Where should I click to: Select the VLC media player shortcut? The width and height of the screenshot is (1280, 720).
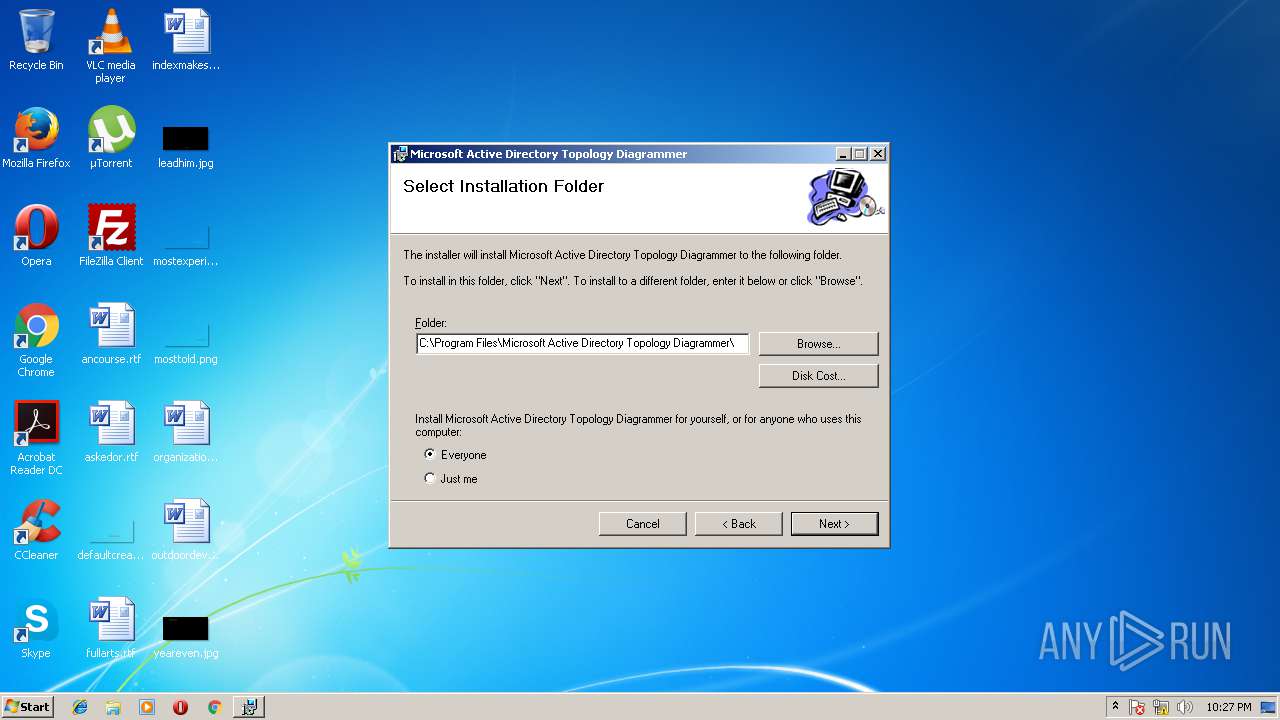110,46
